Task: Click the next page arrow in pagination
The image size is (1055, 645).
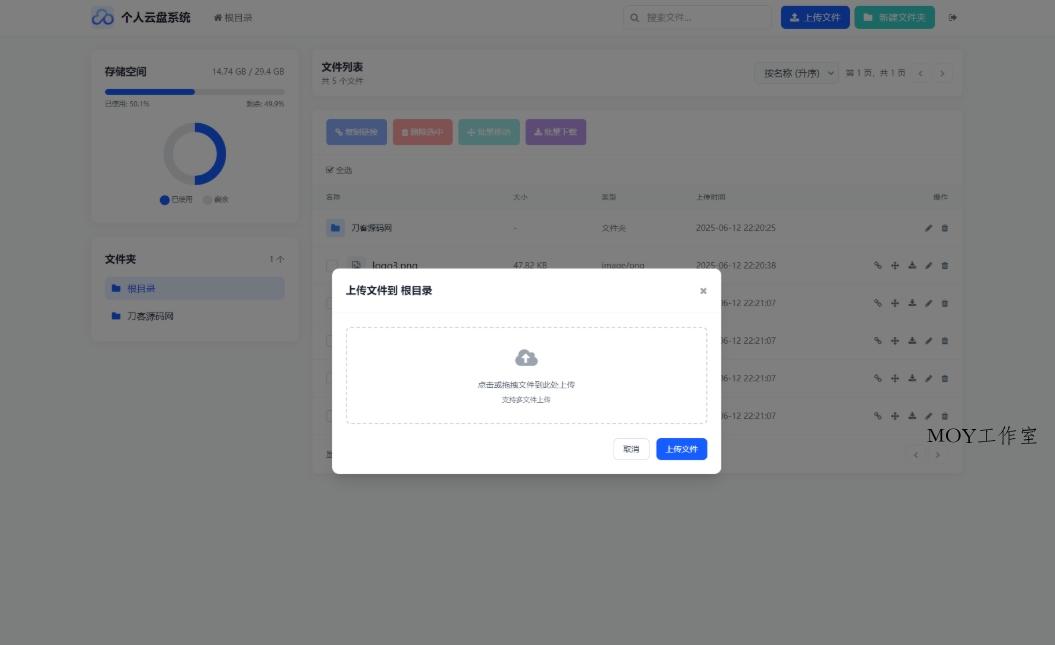Action: pos(942,72)
